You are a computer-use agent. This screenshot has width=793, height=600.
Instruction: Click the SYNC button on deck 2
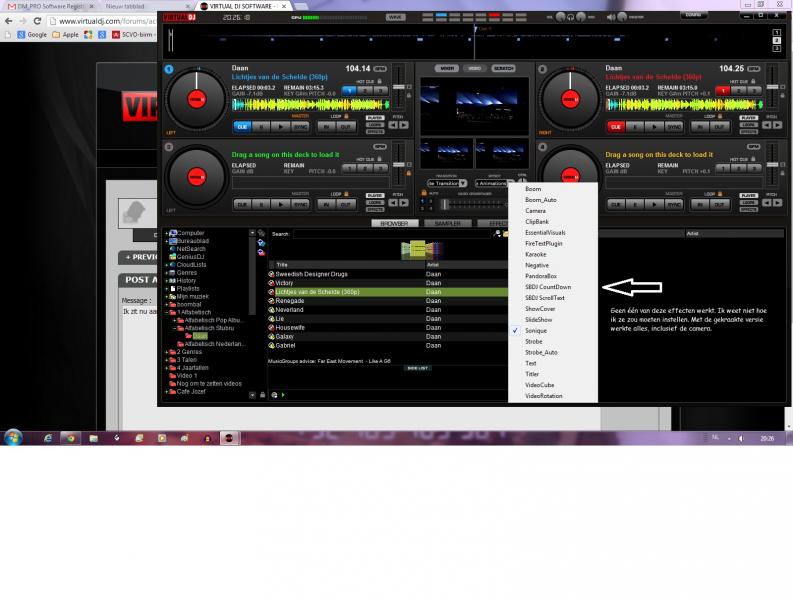[x=673, y=126]
